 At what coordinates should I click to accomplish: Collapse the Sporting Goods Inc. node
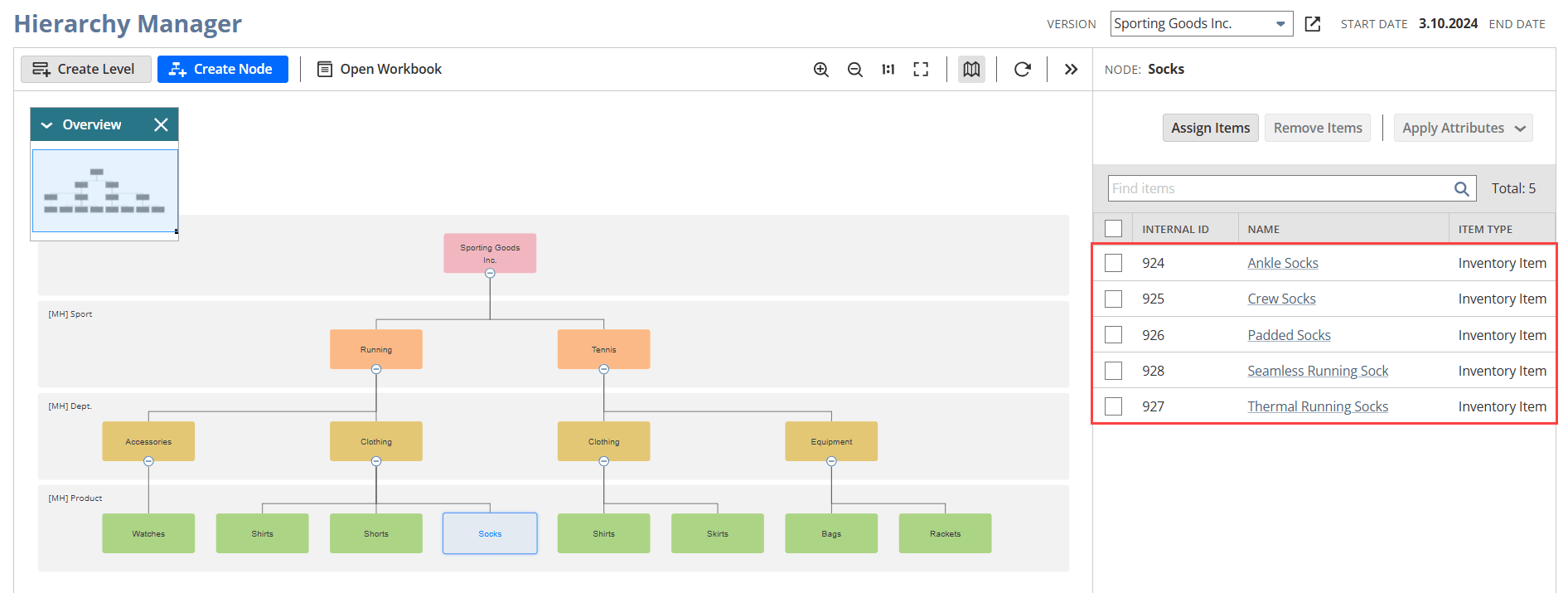pos(490,273)
